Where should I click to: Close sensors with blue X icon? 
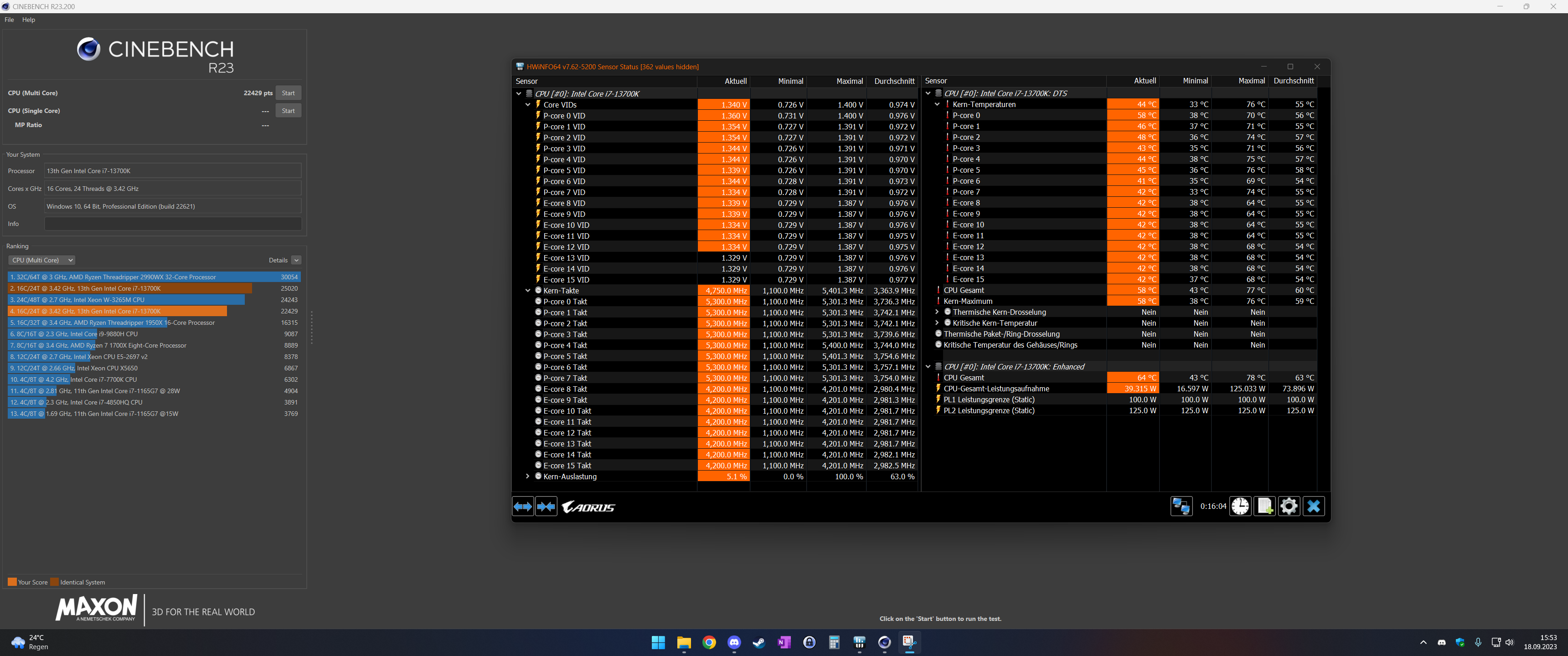tap(1314, 506)
